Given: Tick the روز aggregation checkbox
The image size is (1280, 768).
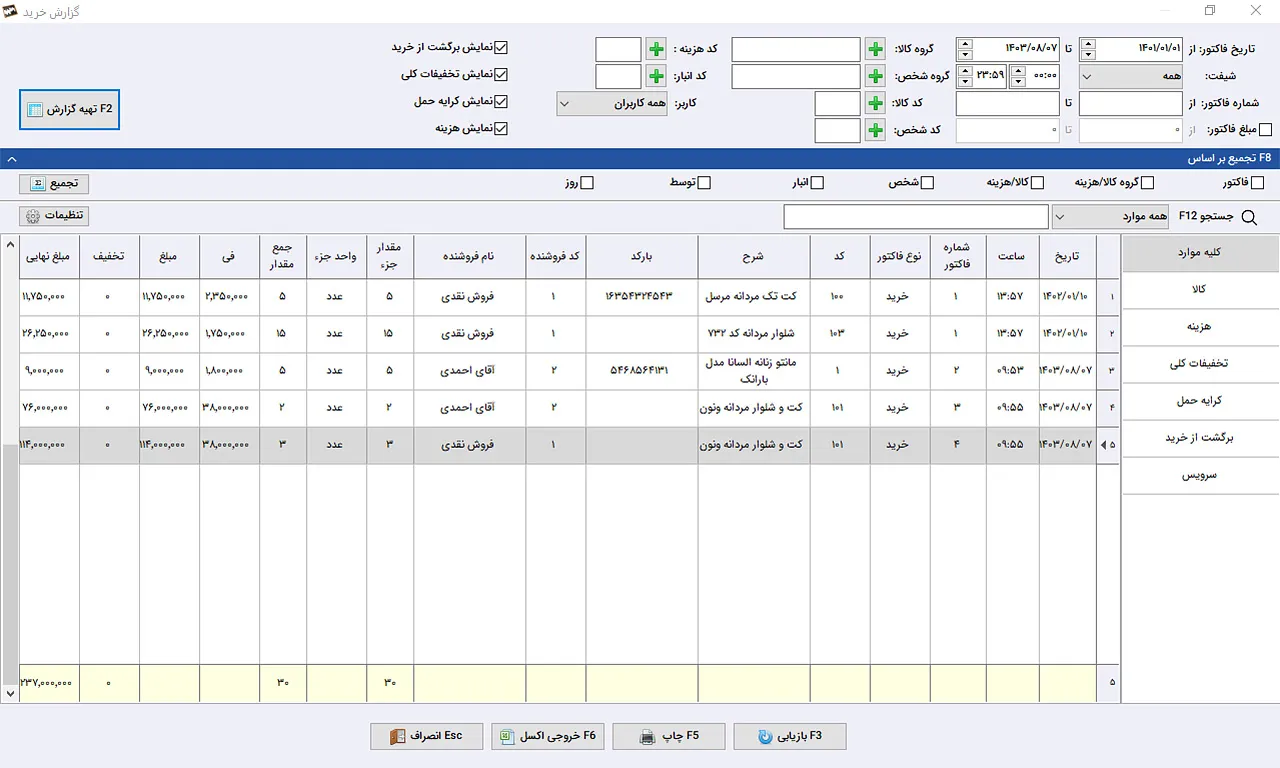Looking at the screenshot, I should point(588,183).
